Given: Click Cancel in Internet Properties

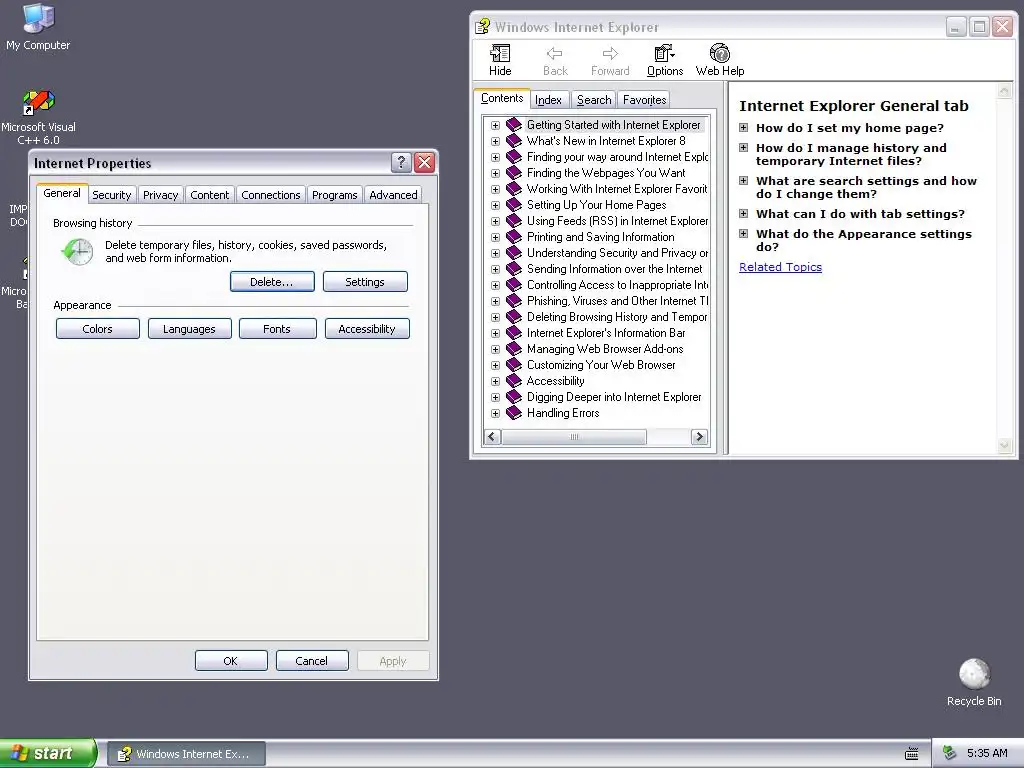Looking at the screenshot, I should [312, 660].
